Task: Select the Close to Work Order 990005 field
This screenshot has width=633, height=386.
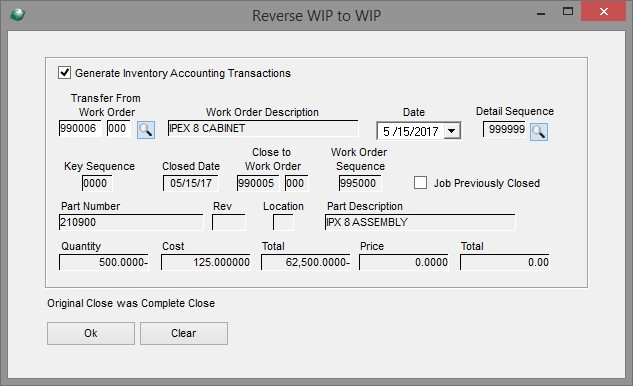Action: pos(258,183)
